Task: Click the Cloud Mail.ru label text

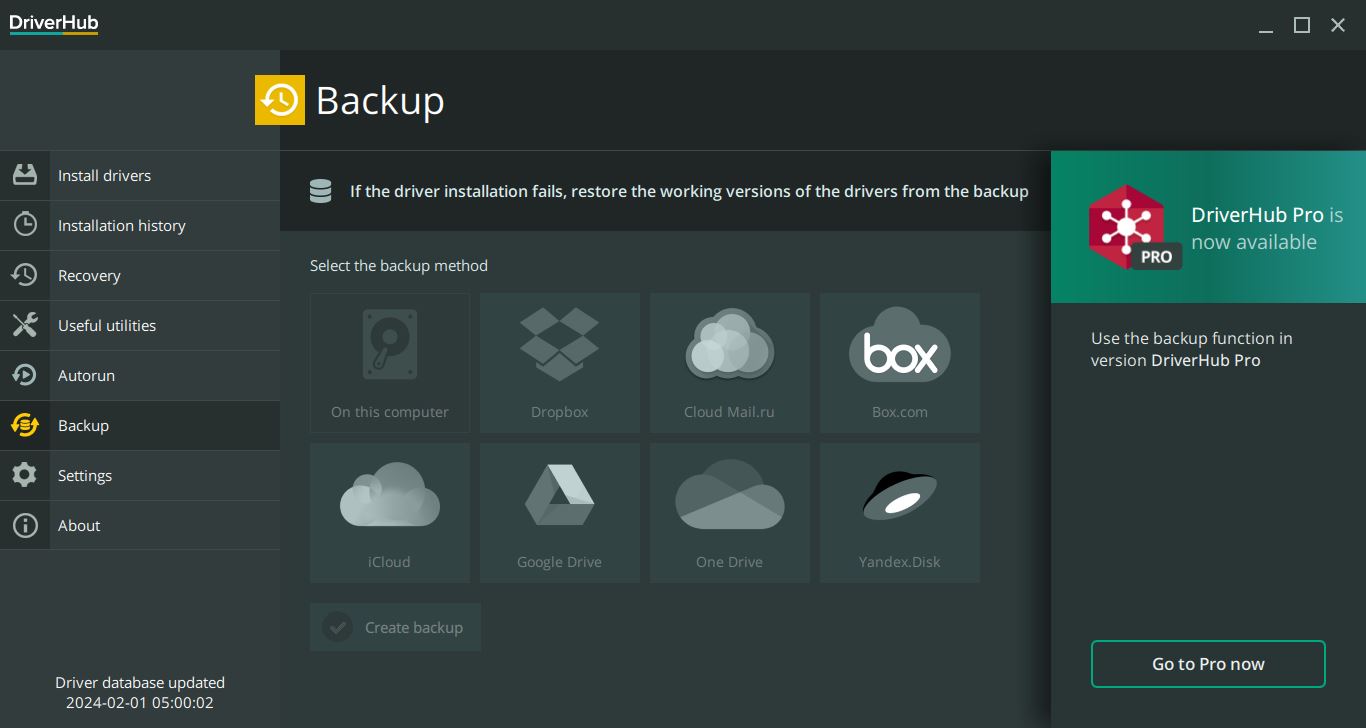Action: coord(729,412)
